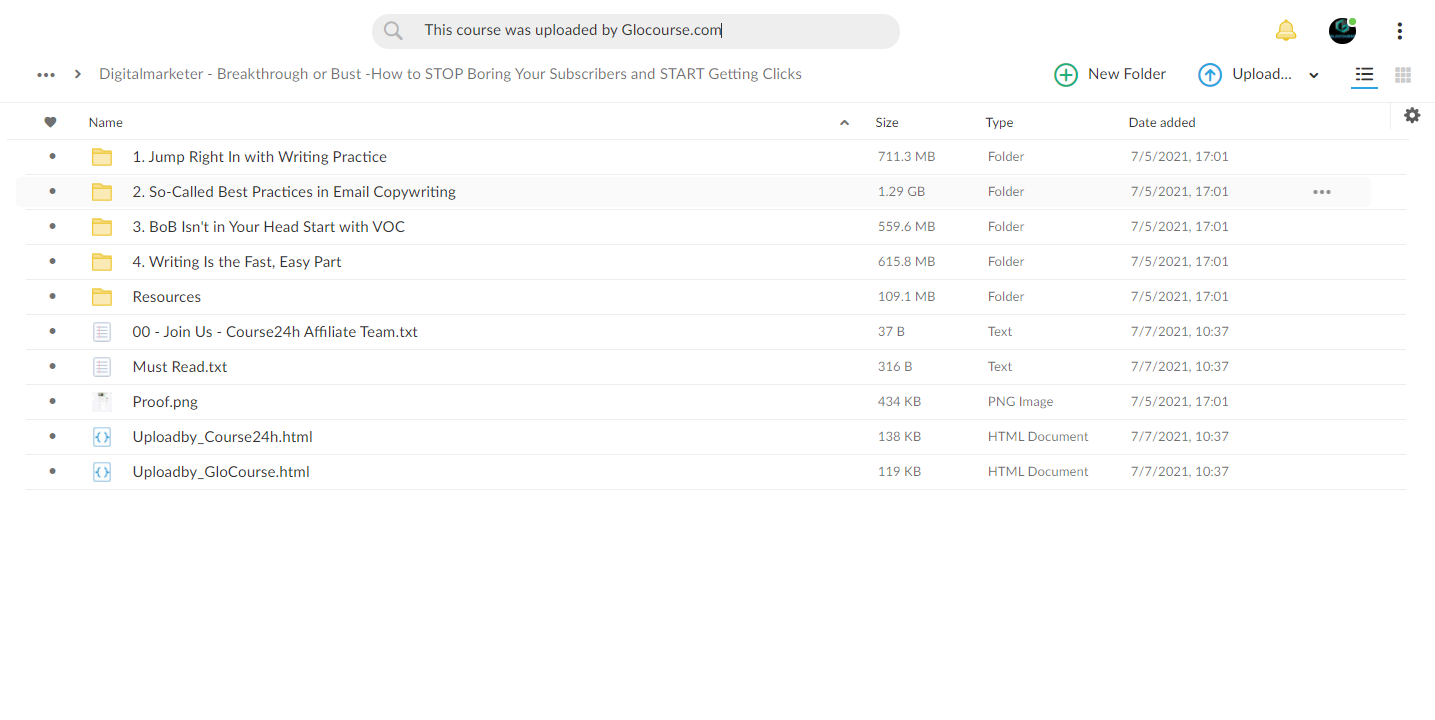Sort files by Size column header
The image size is (1435, 720).
pos(887,123)
